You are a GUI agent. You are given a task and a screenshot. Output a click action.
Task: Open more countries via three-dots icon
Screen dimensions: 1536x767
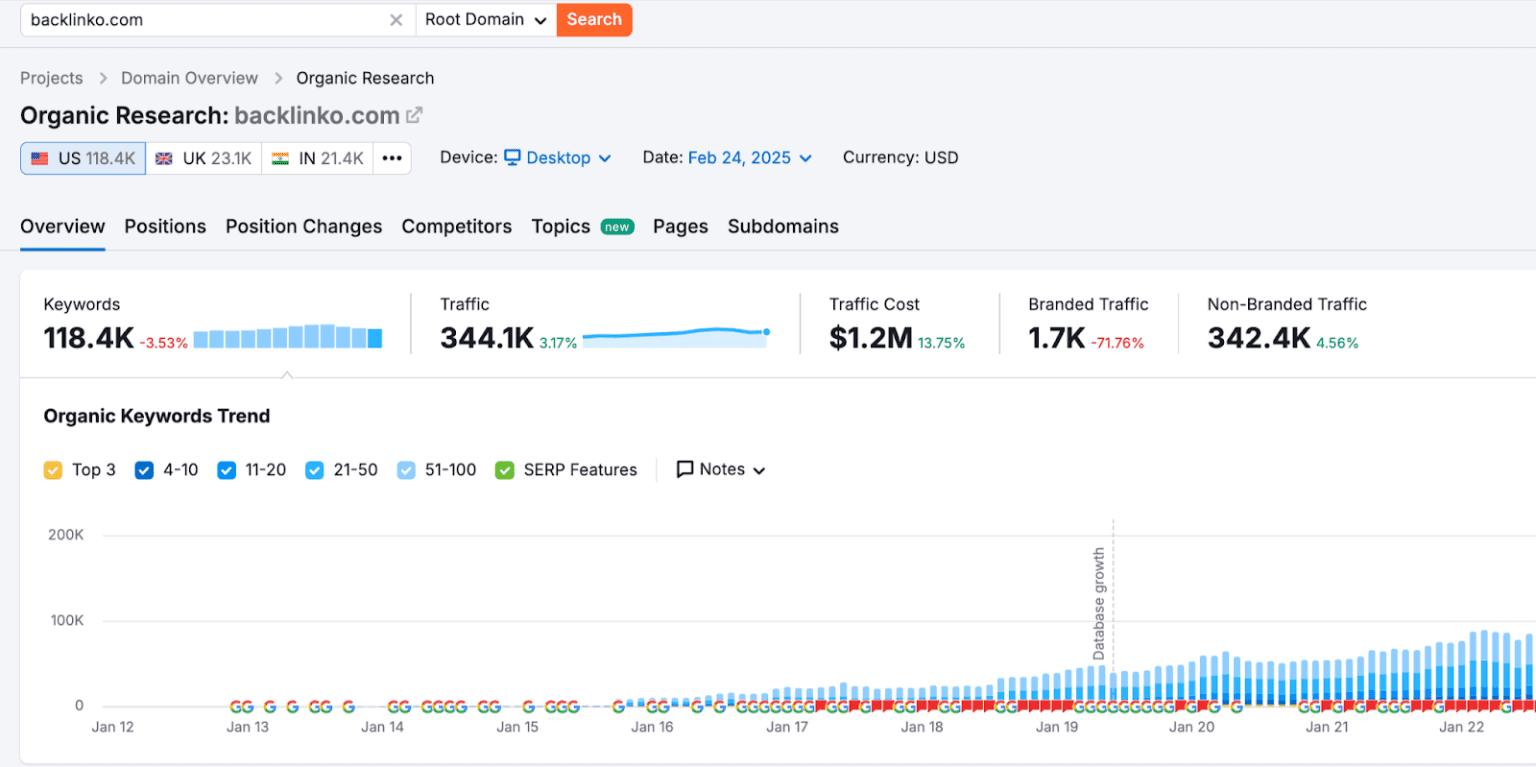[x=392, y=158]
